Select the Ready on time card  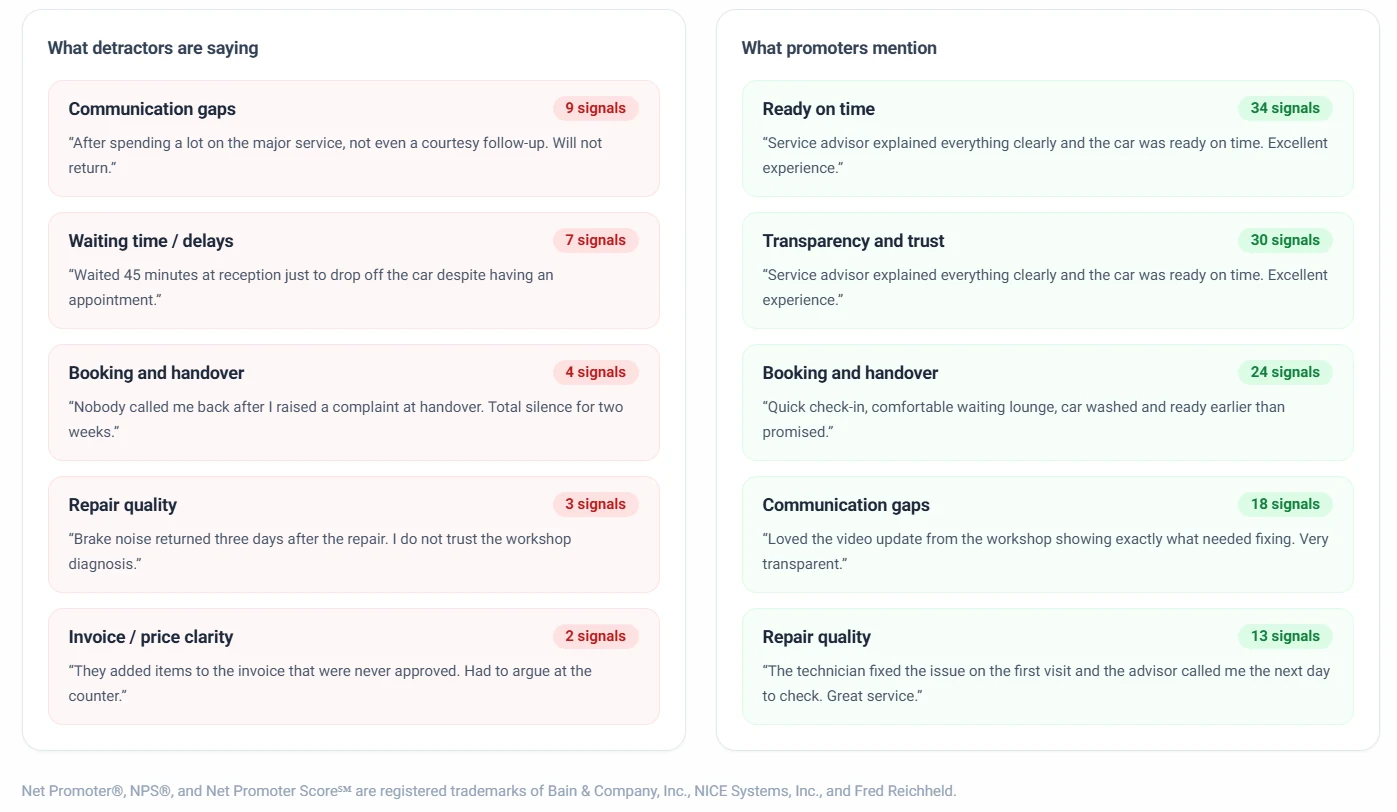tap(1048, 138)
